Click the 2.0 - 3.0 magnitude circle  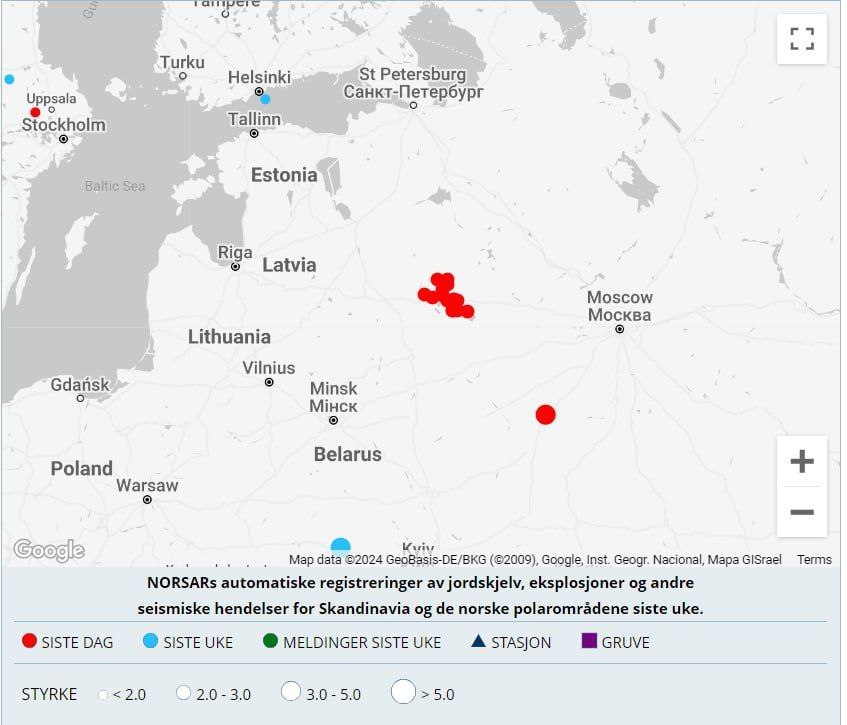coord(183,692)
